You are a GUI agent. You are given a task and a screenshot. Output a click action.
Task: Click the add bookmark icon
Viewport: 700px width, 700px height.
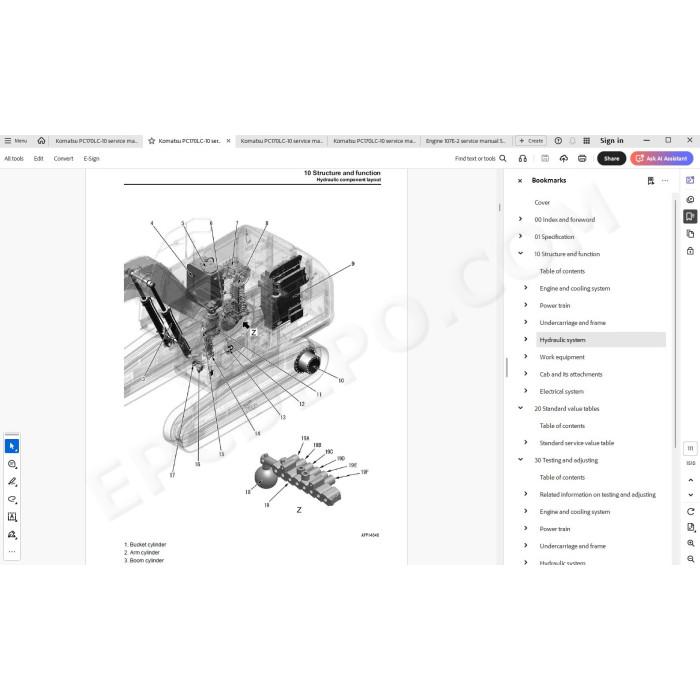650,181
